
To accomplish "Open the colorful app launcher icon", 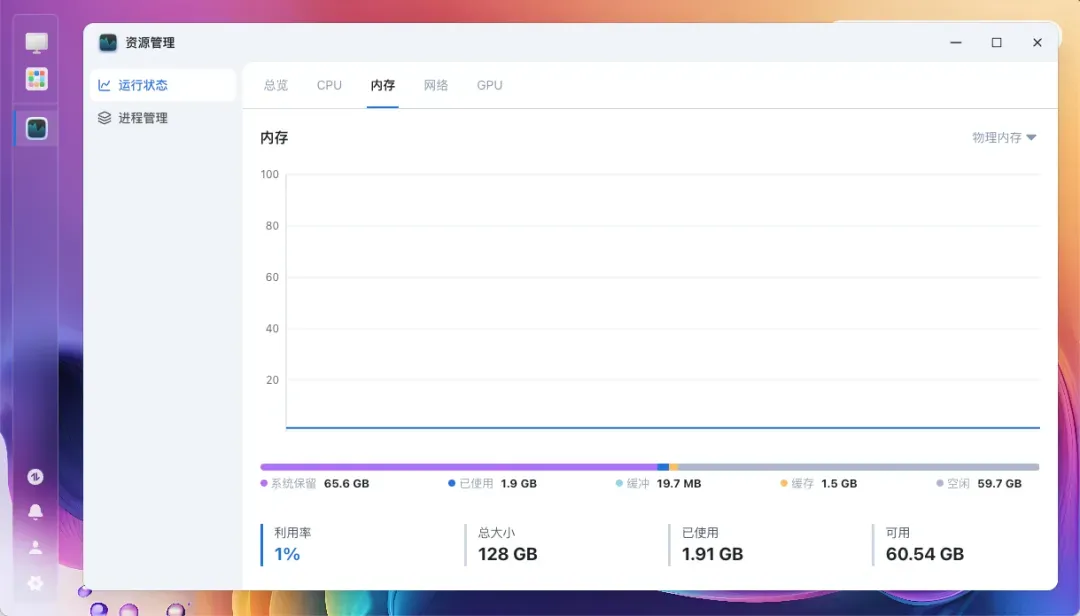I will point(37,79).
